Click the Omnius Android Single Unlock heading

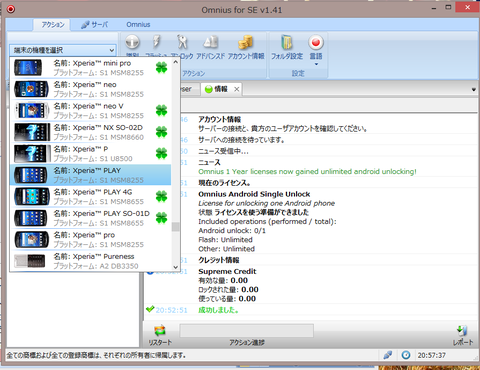click(254, 194)
